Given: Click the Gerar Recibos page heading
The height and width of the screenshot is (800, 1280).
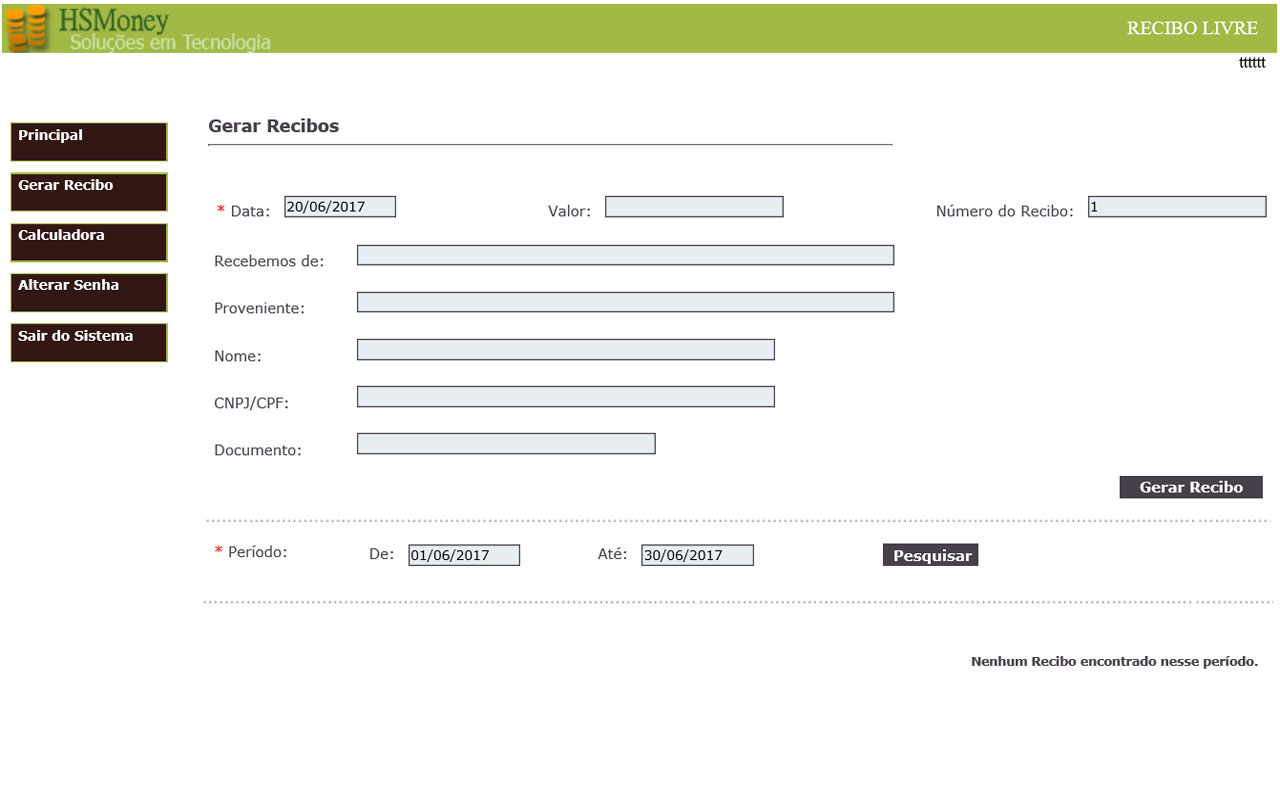Looking at the screenshot, I should click(x=274, y=126).
